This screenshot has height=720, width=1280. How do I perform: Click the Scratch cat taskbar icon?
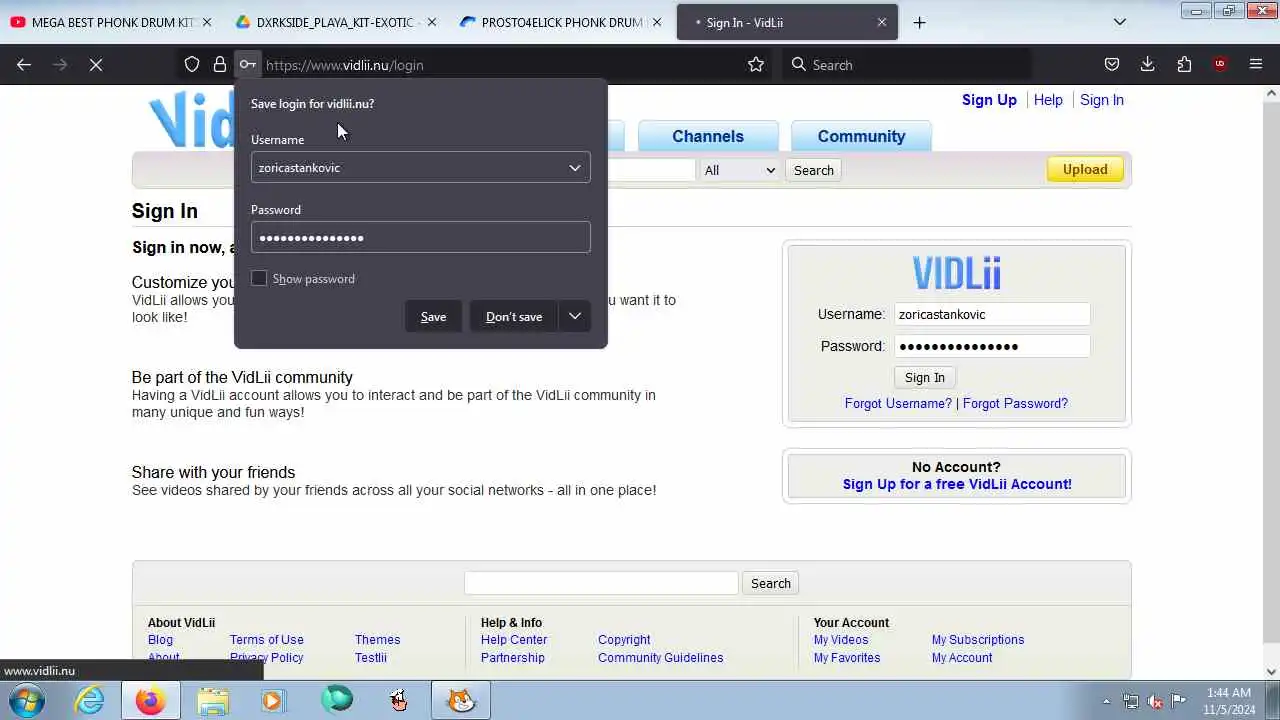click(x=461, y=701)
